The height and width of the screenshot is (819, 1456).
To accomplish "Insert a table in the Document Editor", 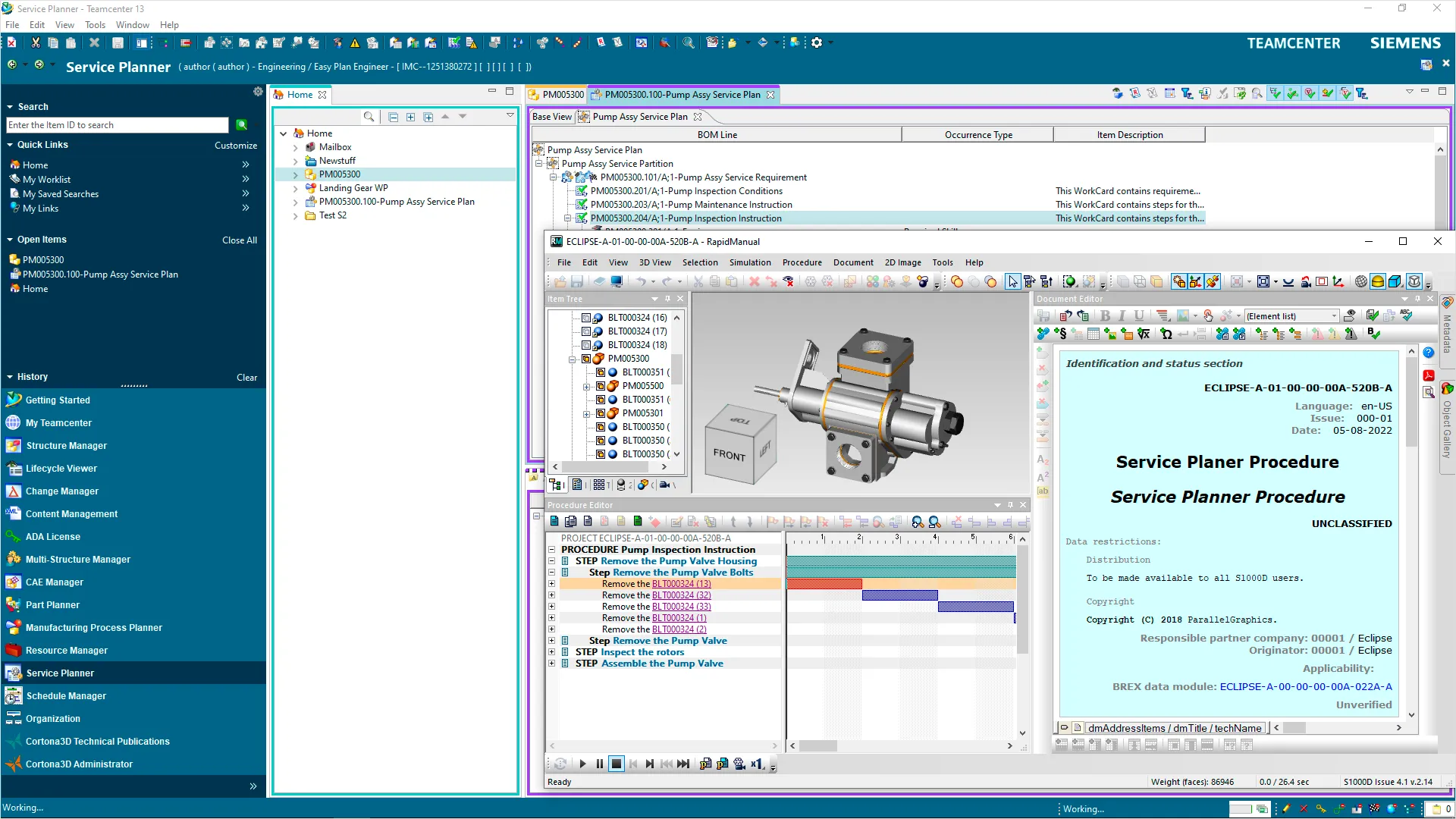I will coord(1093,334).
